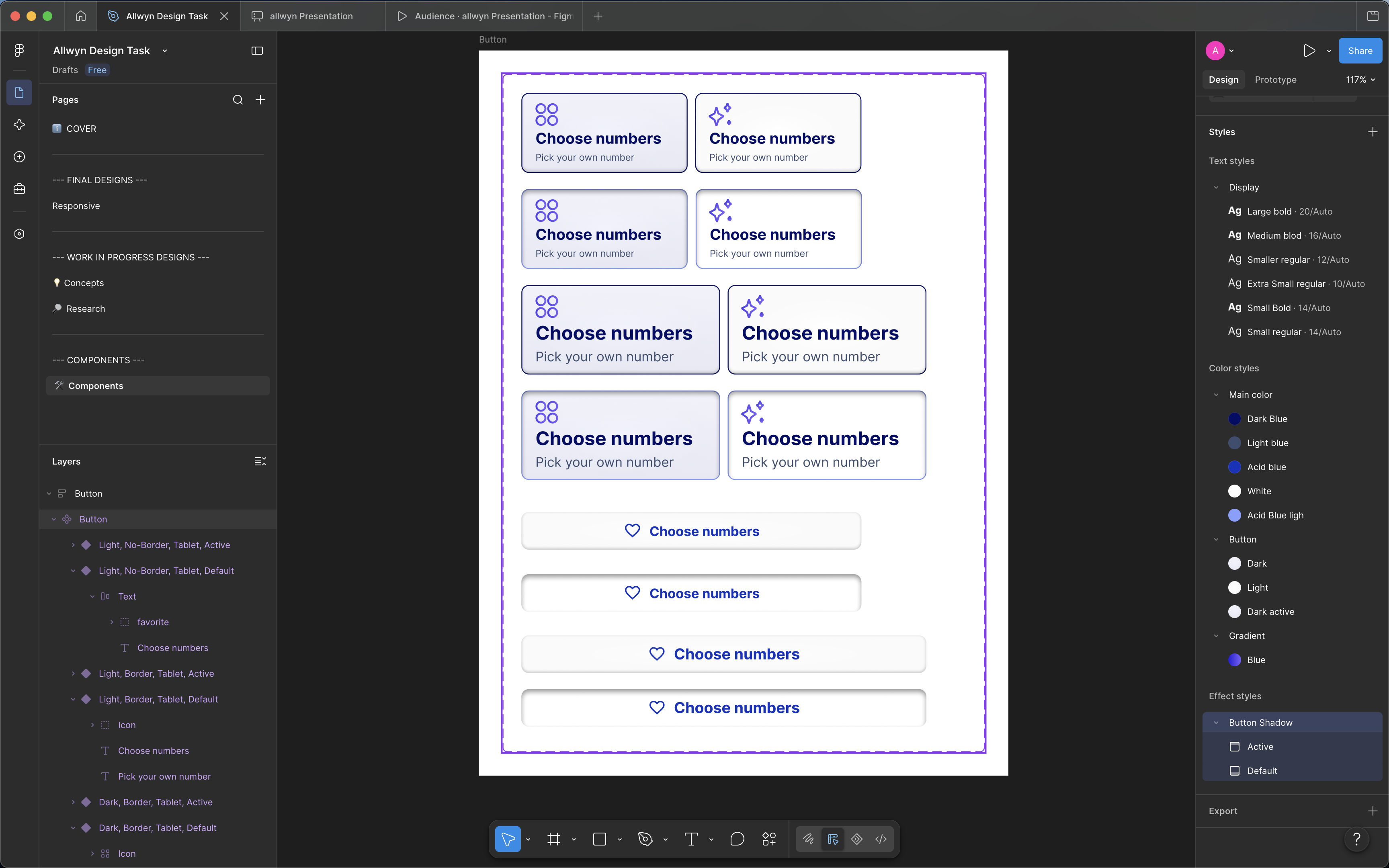Select the Move tool in bottom toolbar

(508, 839)
